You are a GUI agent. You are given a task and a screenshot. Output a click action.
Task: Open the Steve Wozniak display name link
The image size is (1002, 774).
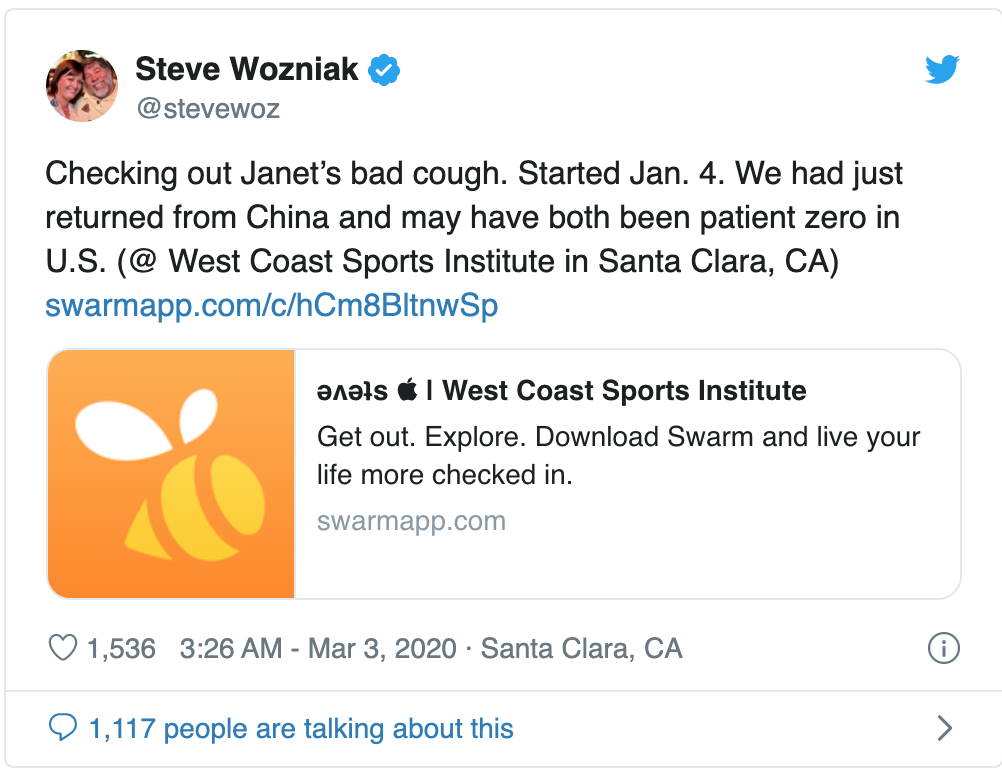[246, 69]
